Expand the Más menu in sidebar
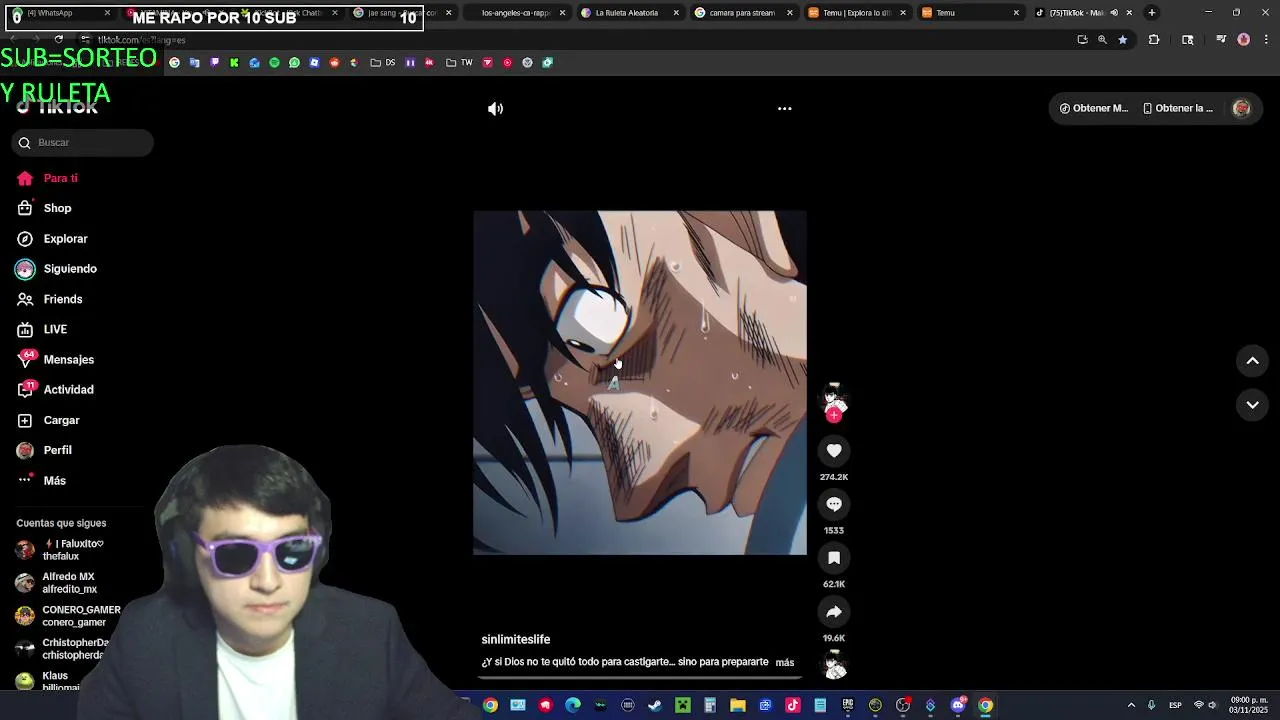 41,481
